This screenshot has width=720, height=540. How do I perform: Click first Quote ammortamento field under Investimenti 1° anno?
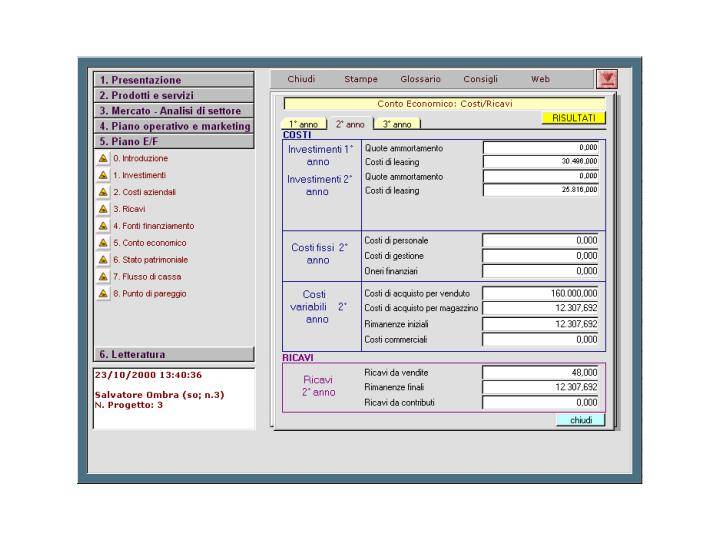[x=541, y=147]
